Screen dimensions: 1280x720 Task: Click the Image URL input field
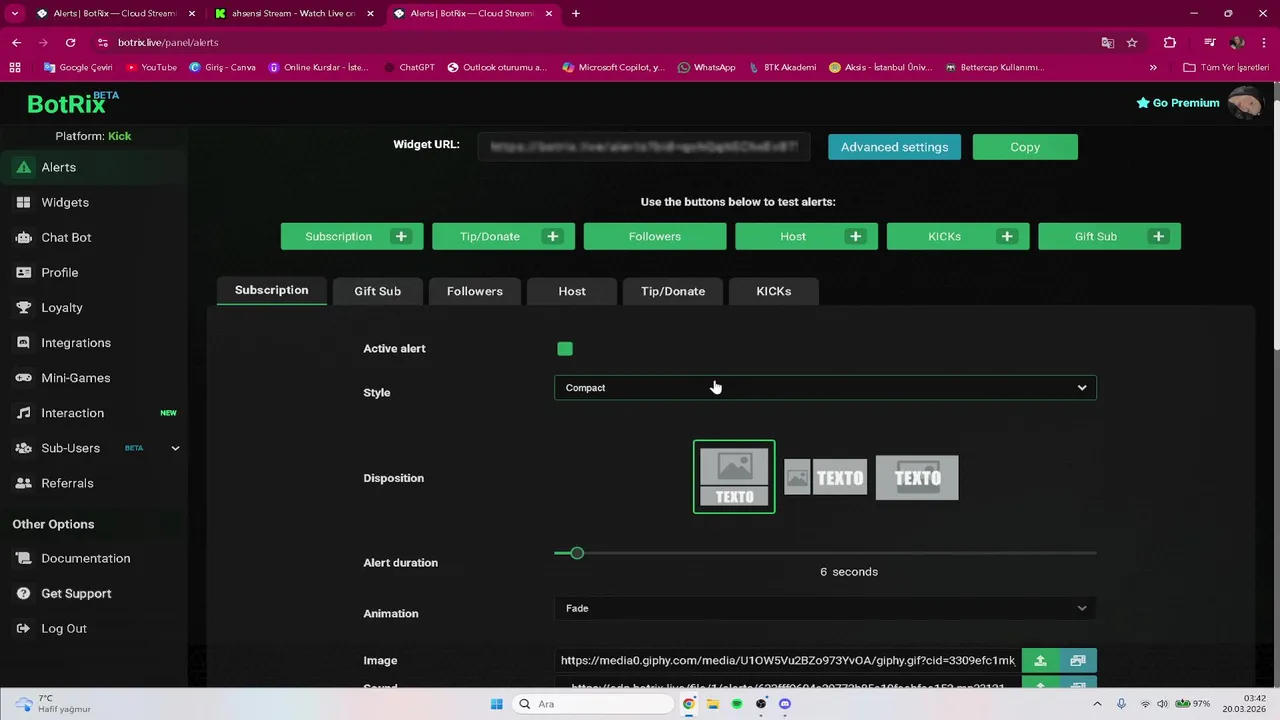pos(788,660)
